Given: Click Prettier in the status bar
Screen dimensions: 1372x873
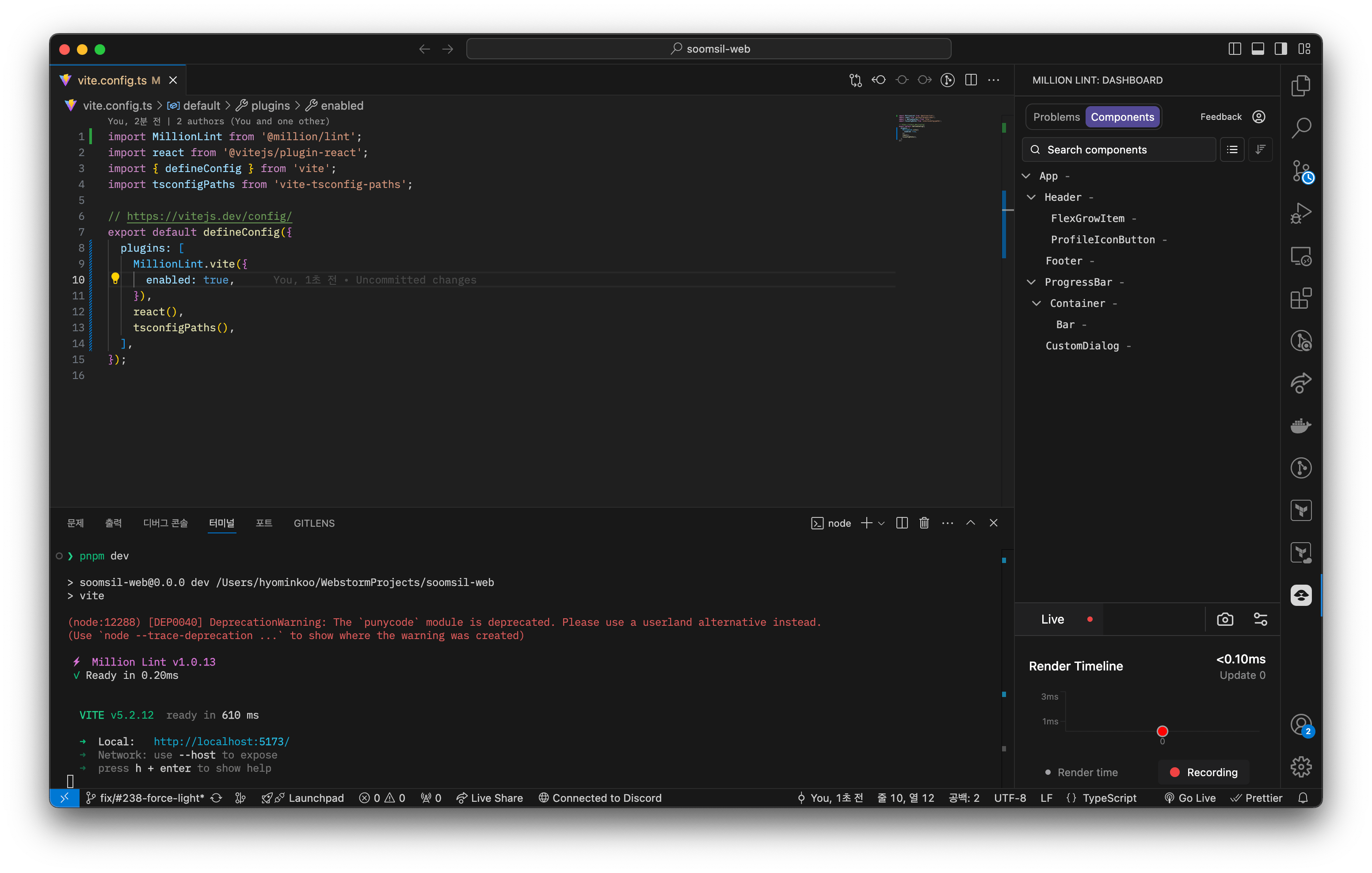Looking at the screenshot, I should [1256, 798].
